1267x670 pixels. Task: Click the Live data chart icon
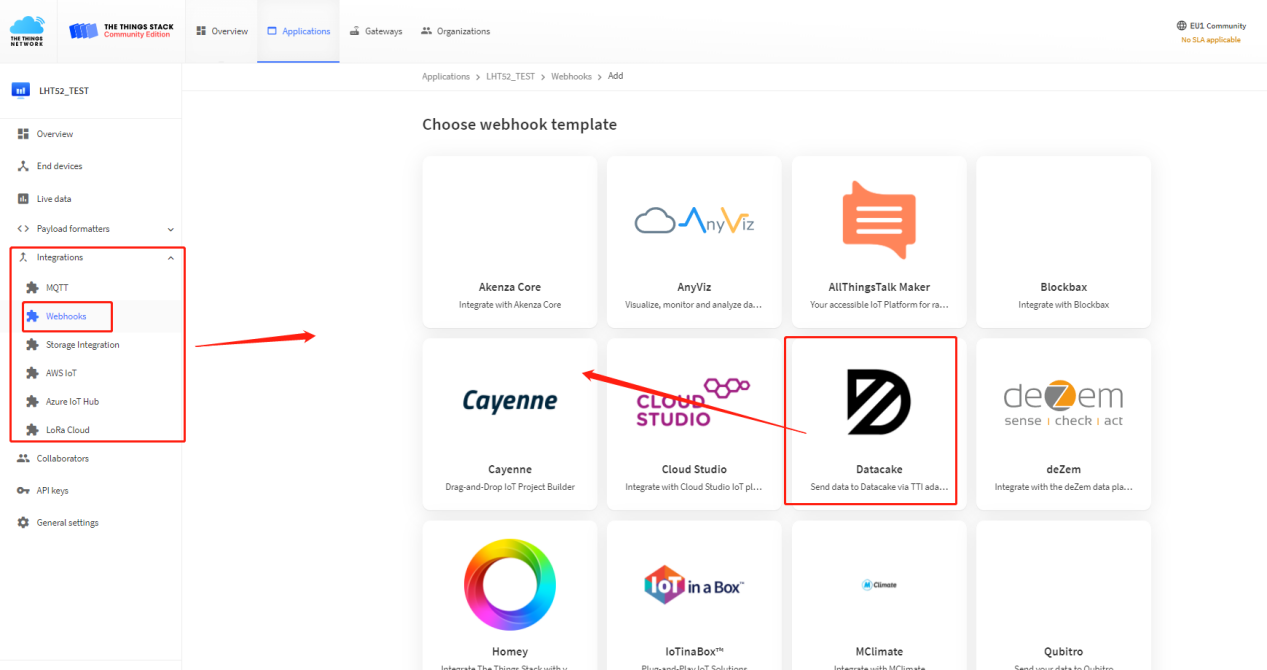[23, 199]
